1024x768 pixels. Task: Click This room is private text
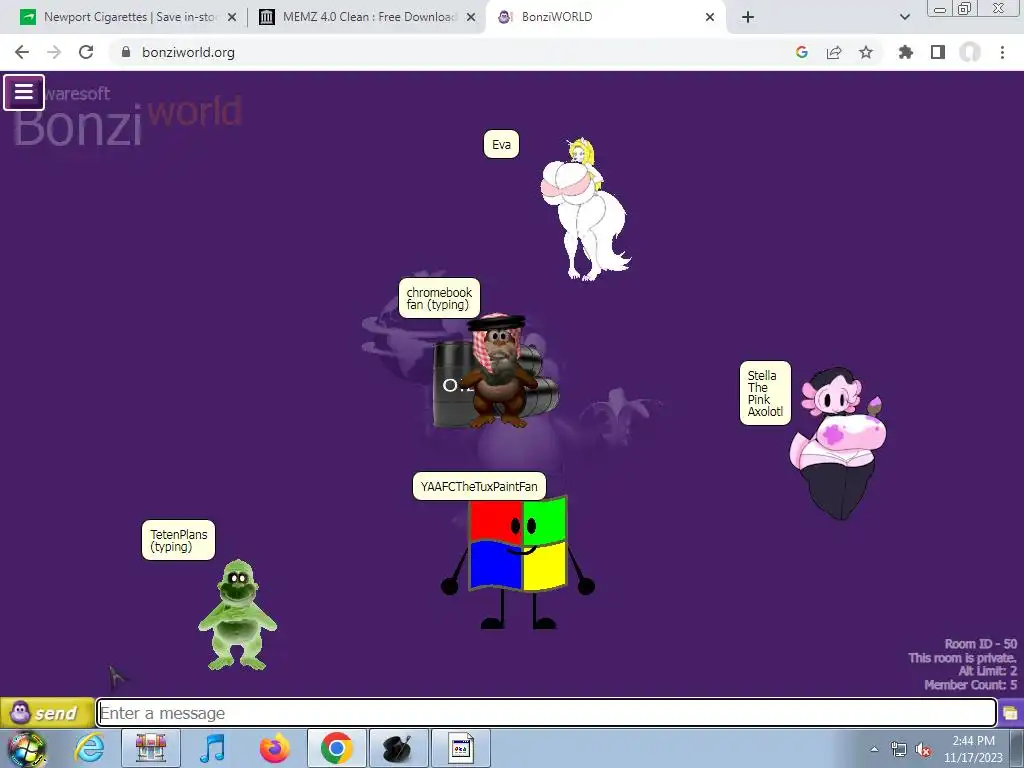coord(962,658)
